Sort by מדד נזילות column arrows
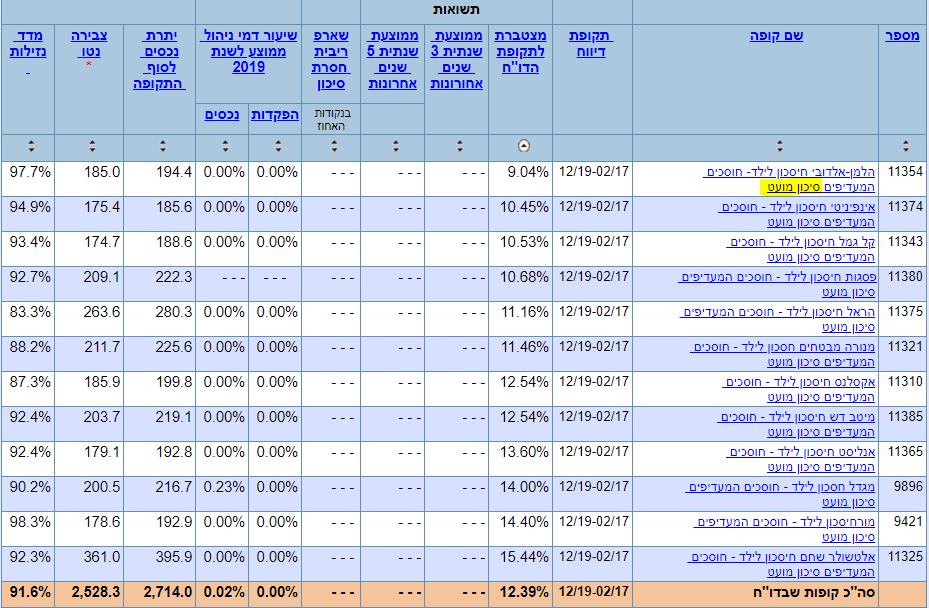Image resolution: width=929 pixels, height=608 pixels. tap(31, 146)
